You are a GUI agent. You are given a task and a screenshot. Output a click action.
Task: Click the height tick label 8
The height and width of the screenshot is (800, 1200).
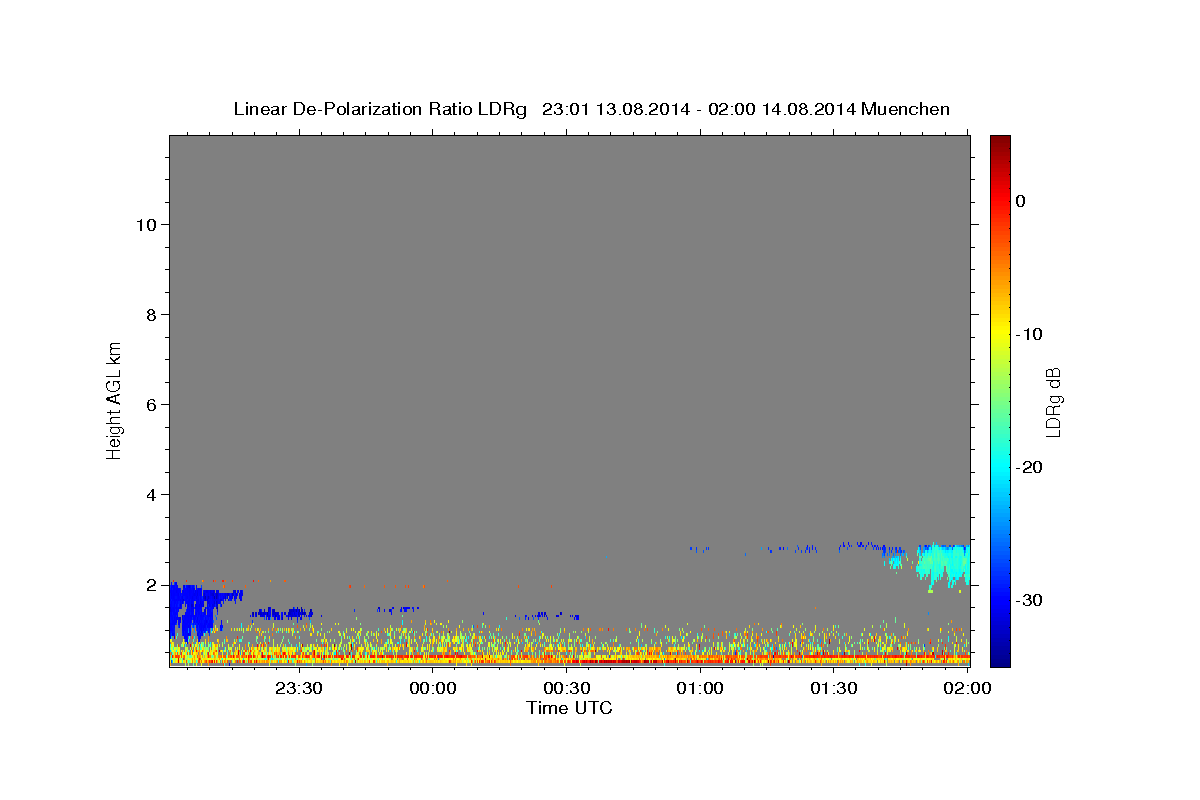(149, 314)
